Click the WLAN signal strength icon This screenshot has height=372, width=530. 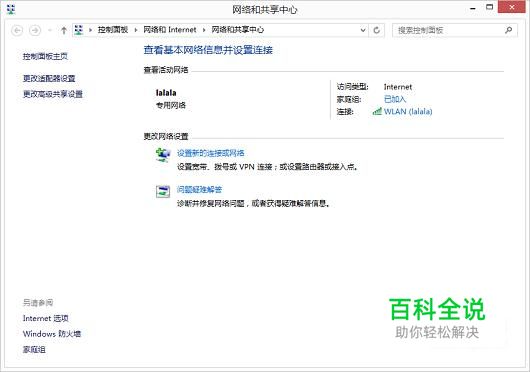click(x=377, y=111)
